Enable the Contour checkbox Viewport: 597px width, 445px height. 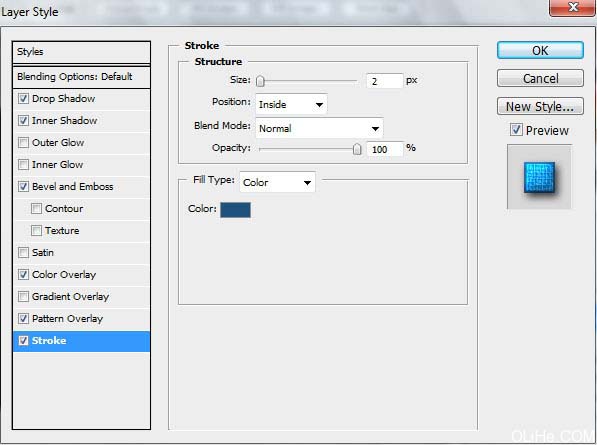[x=36, y=209]
